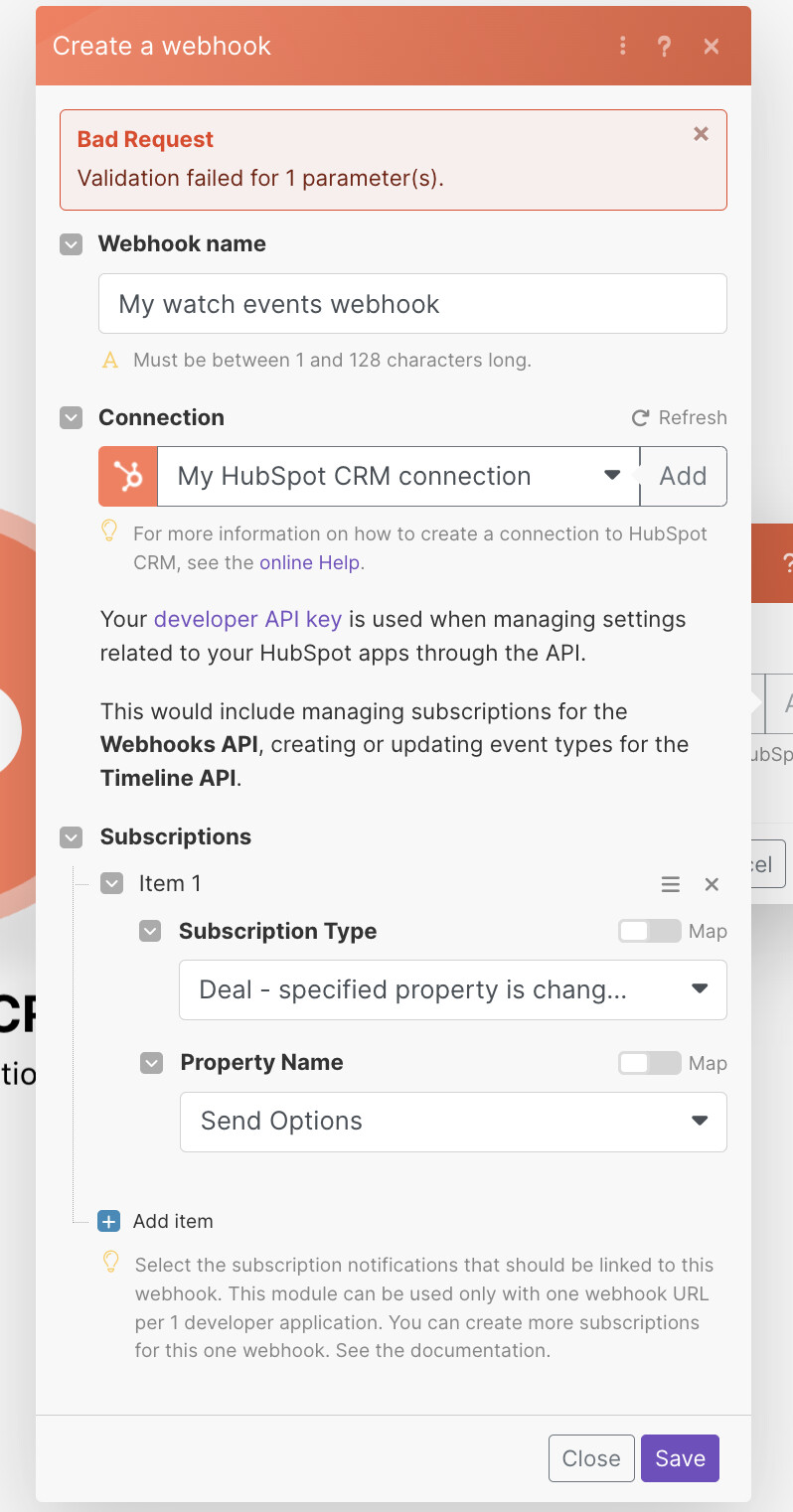
Task: Click the lightbulb hint icon under Connection
Action: click(110, 531)
